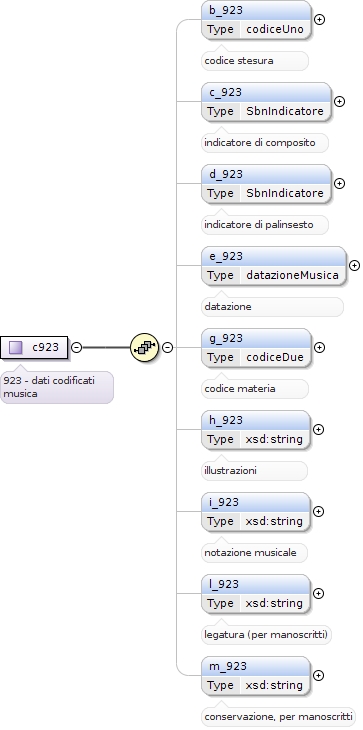Collapse the sequence compositor children

tap(167, 347)
